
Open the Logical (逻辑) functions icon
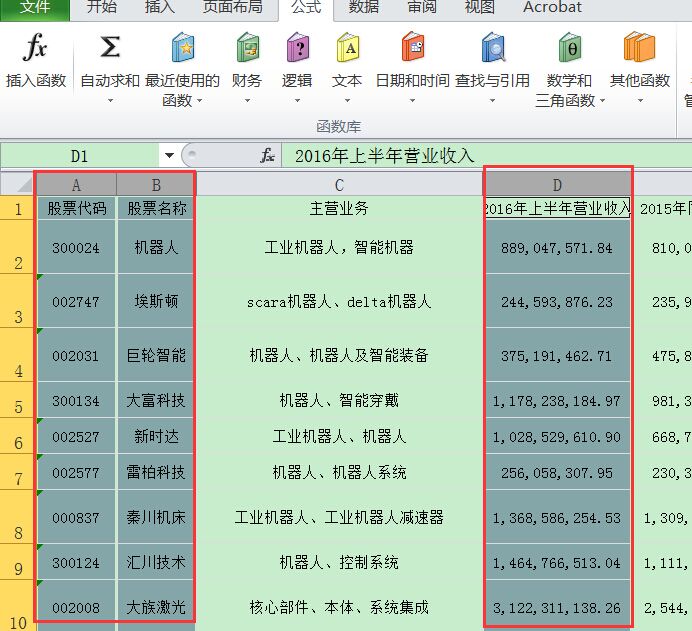point(297,47)
